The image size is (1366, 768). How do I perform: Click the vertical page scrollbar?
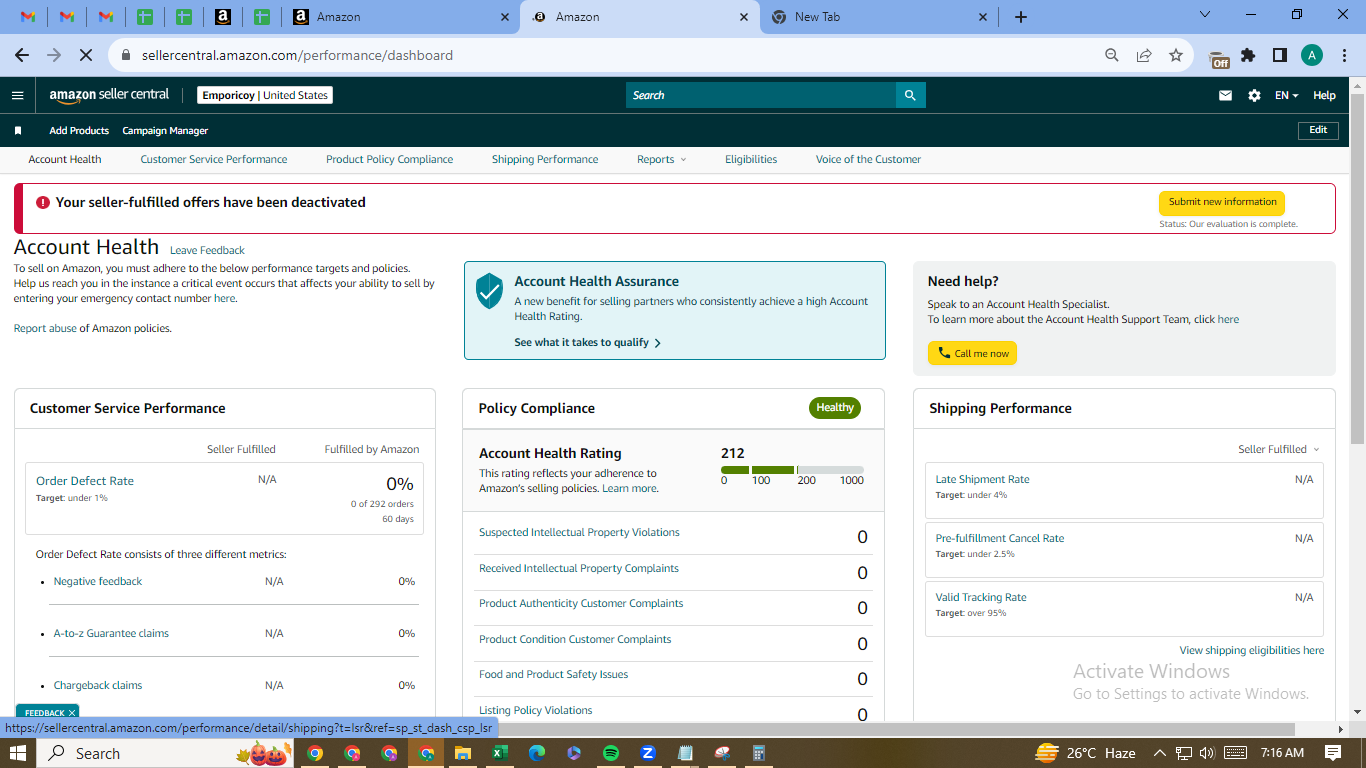tap(1357, 270)
